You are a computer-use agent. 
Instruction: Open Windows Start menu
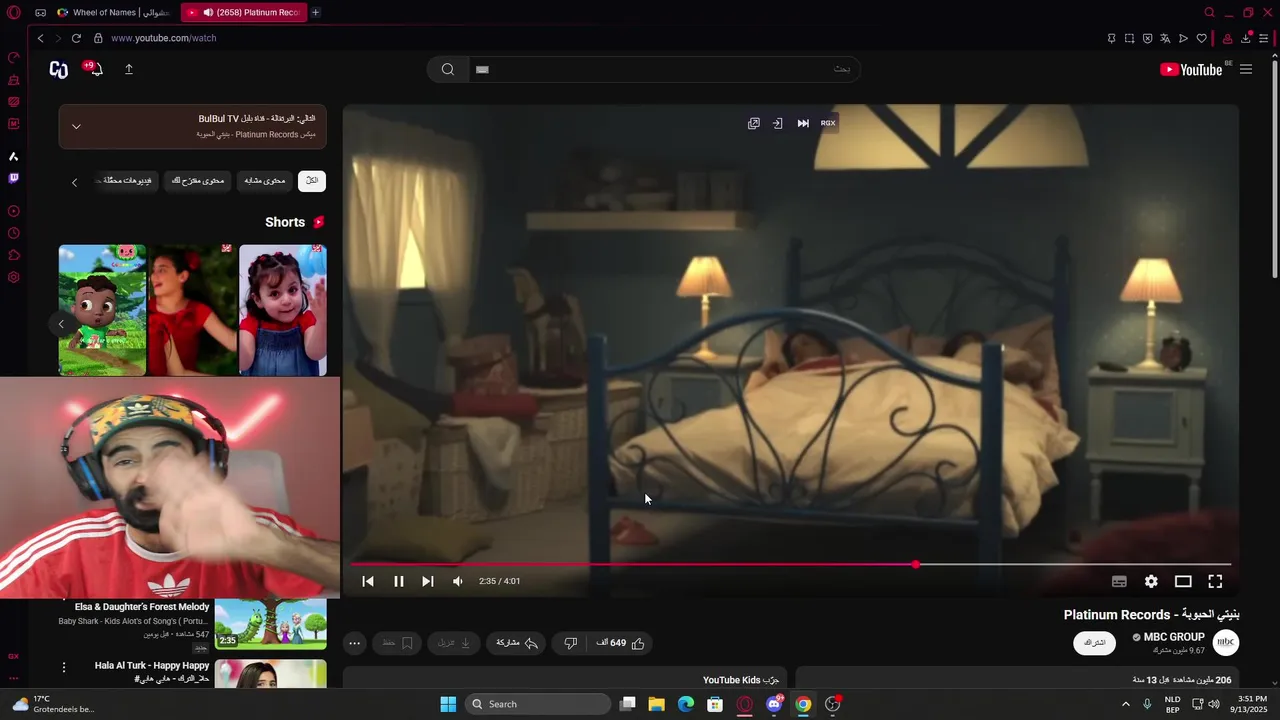448,704
